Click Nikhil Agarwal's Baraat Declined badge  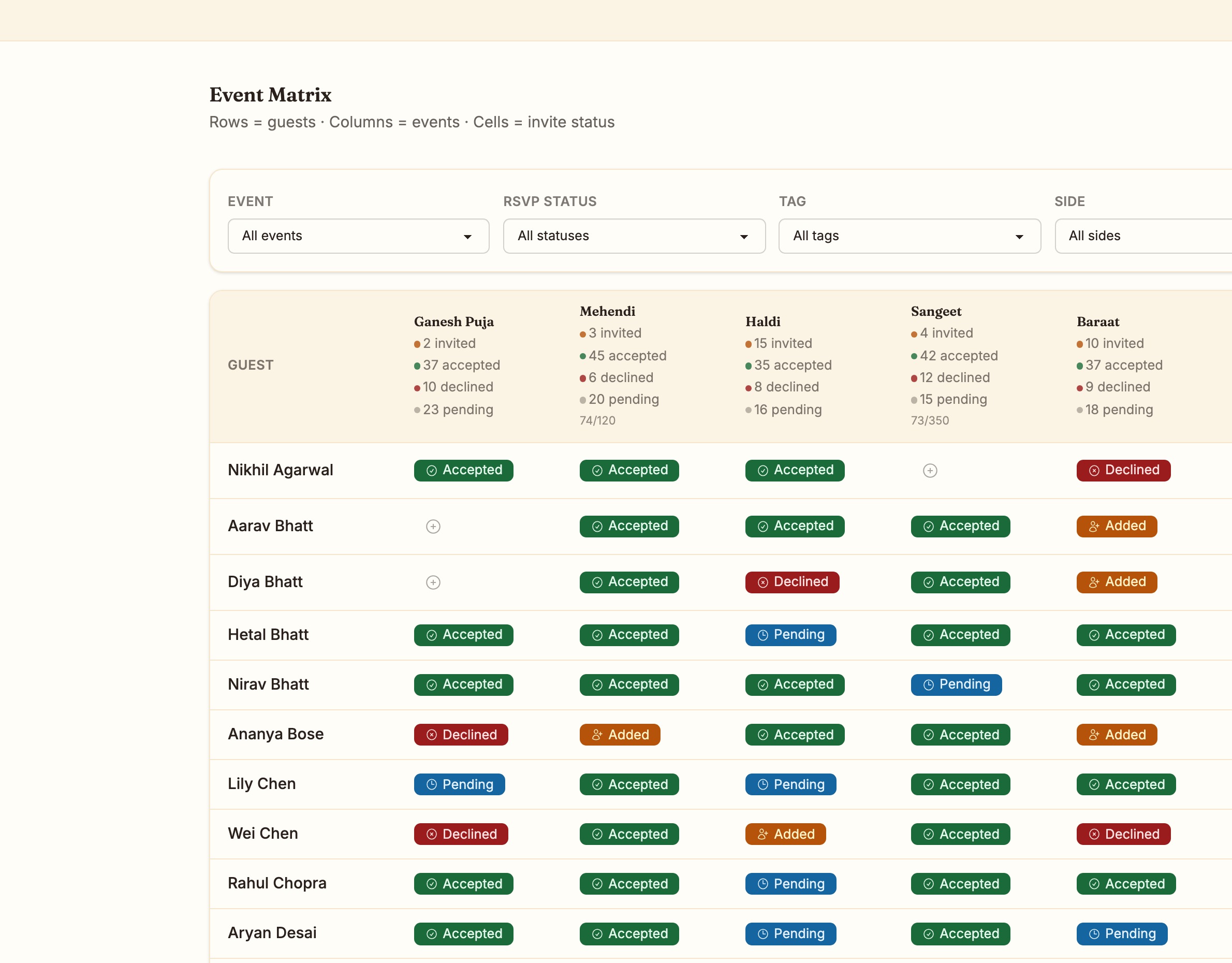pyautogui.click(x=1123, y=471)
